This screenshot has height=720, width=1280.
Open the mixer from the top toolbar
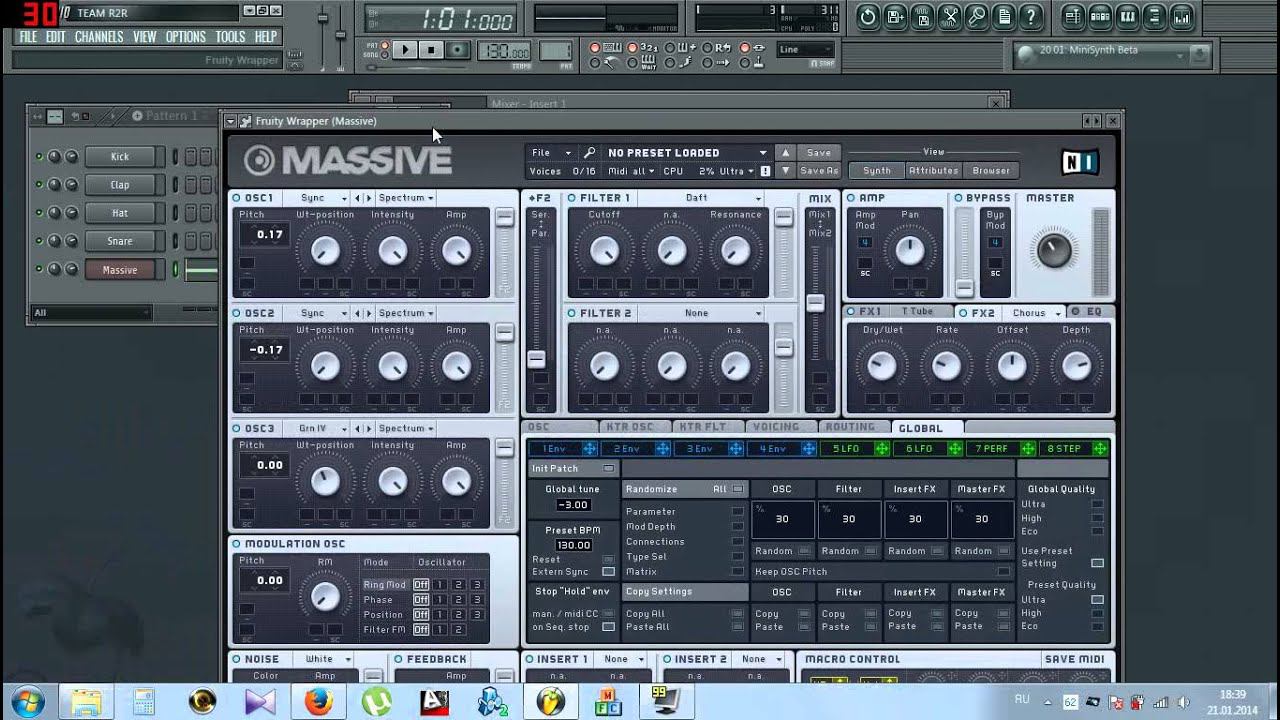(x=1183, y=16)
